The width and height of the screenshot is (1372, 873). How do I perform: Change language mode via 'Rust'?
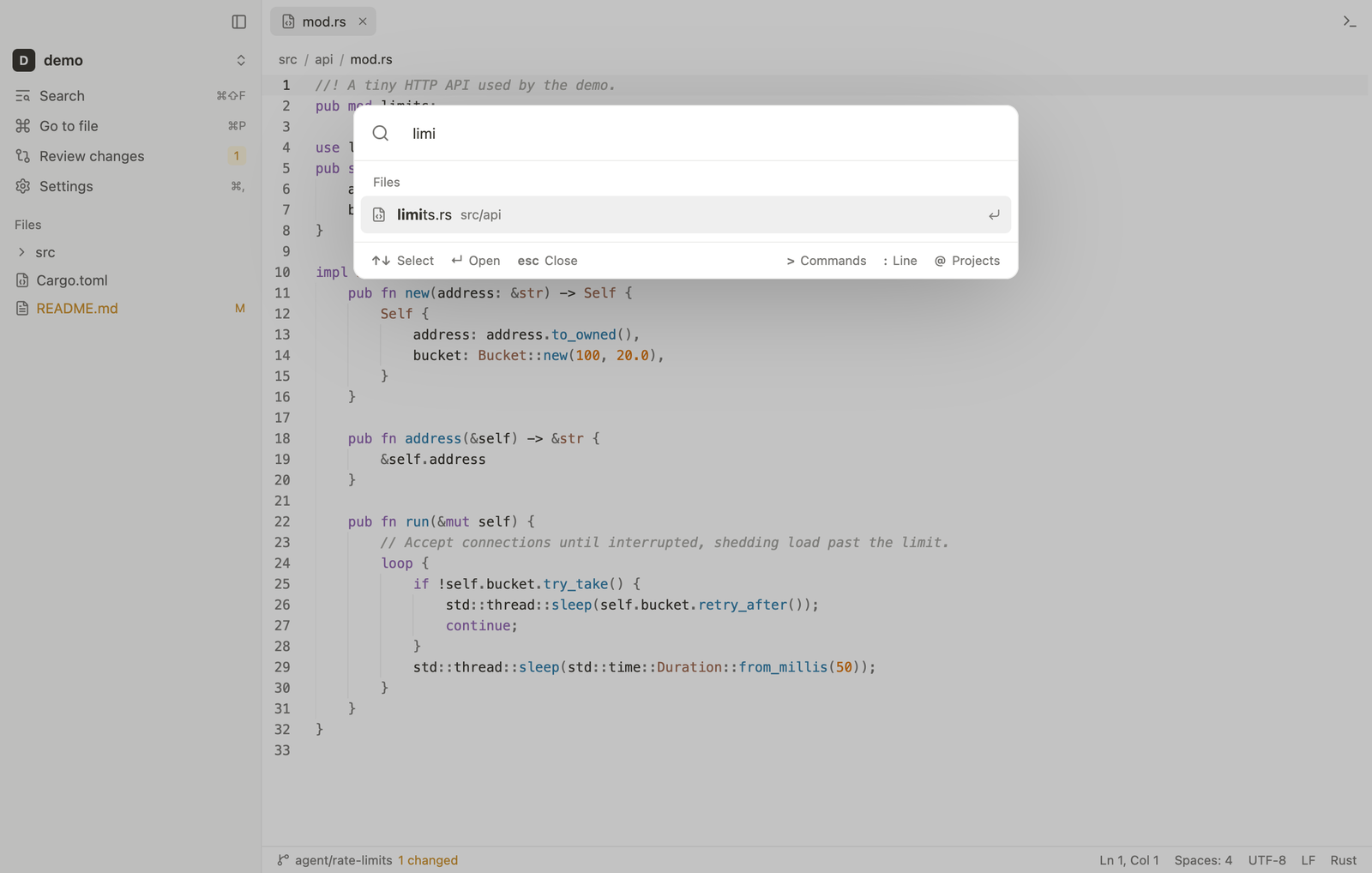tap(1344, 860)
